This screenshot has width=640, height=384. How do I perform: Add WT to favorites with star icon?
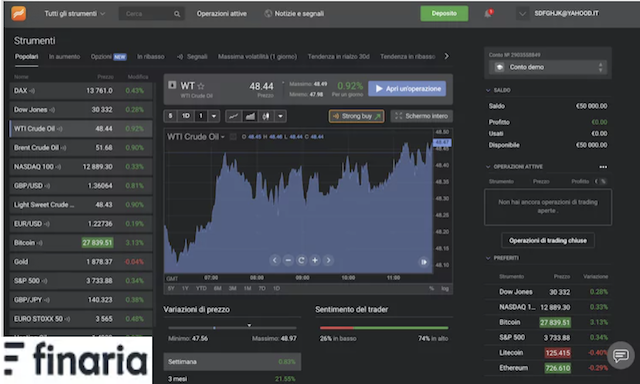(x=200, y=86)
